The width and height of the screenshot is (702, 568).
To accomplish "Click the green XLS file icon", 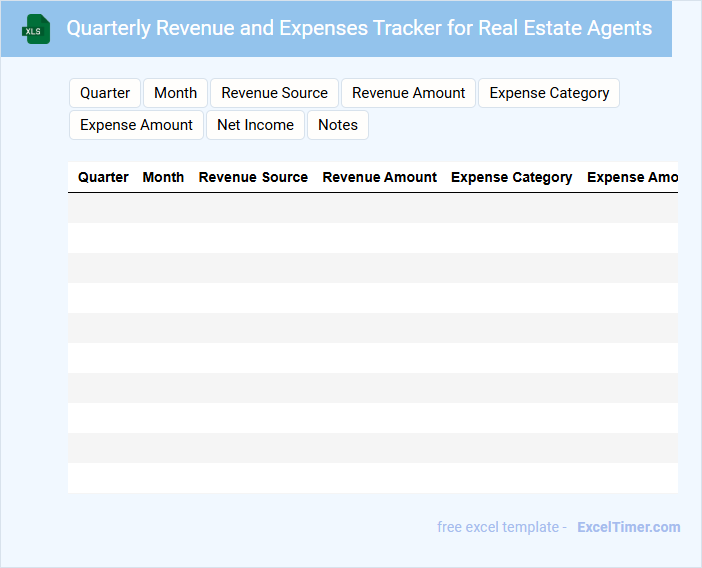I will click(x=35, y=29).
